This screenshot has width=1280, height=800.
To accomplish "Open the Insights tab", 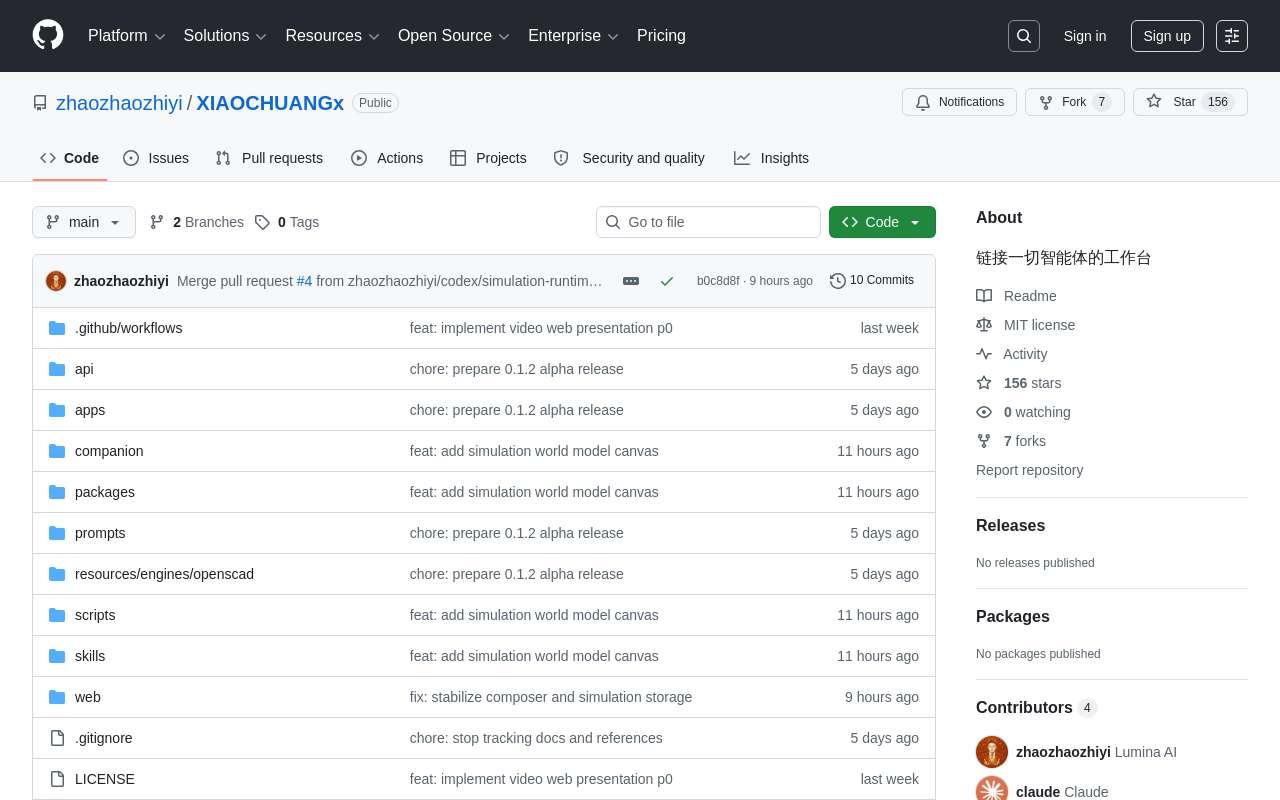I will tap(771, 158).
